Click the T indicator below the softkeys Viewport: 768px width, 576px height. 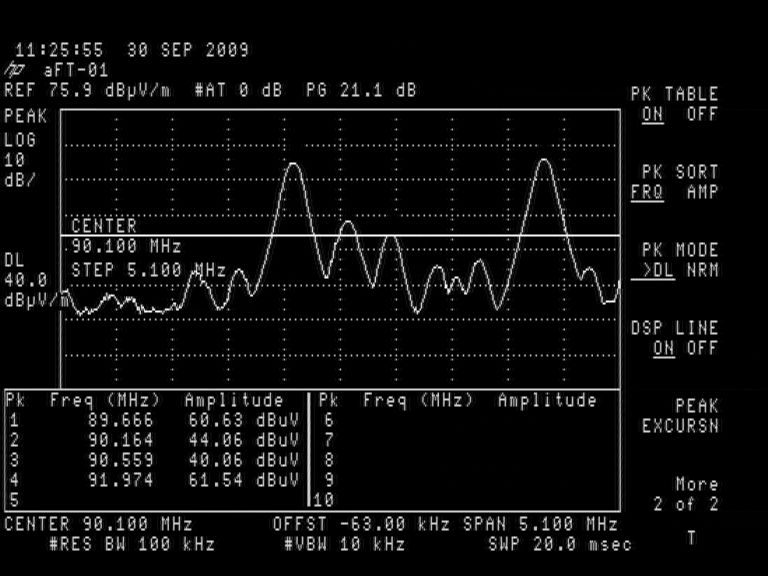691,538
